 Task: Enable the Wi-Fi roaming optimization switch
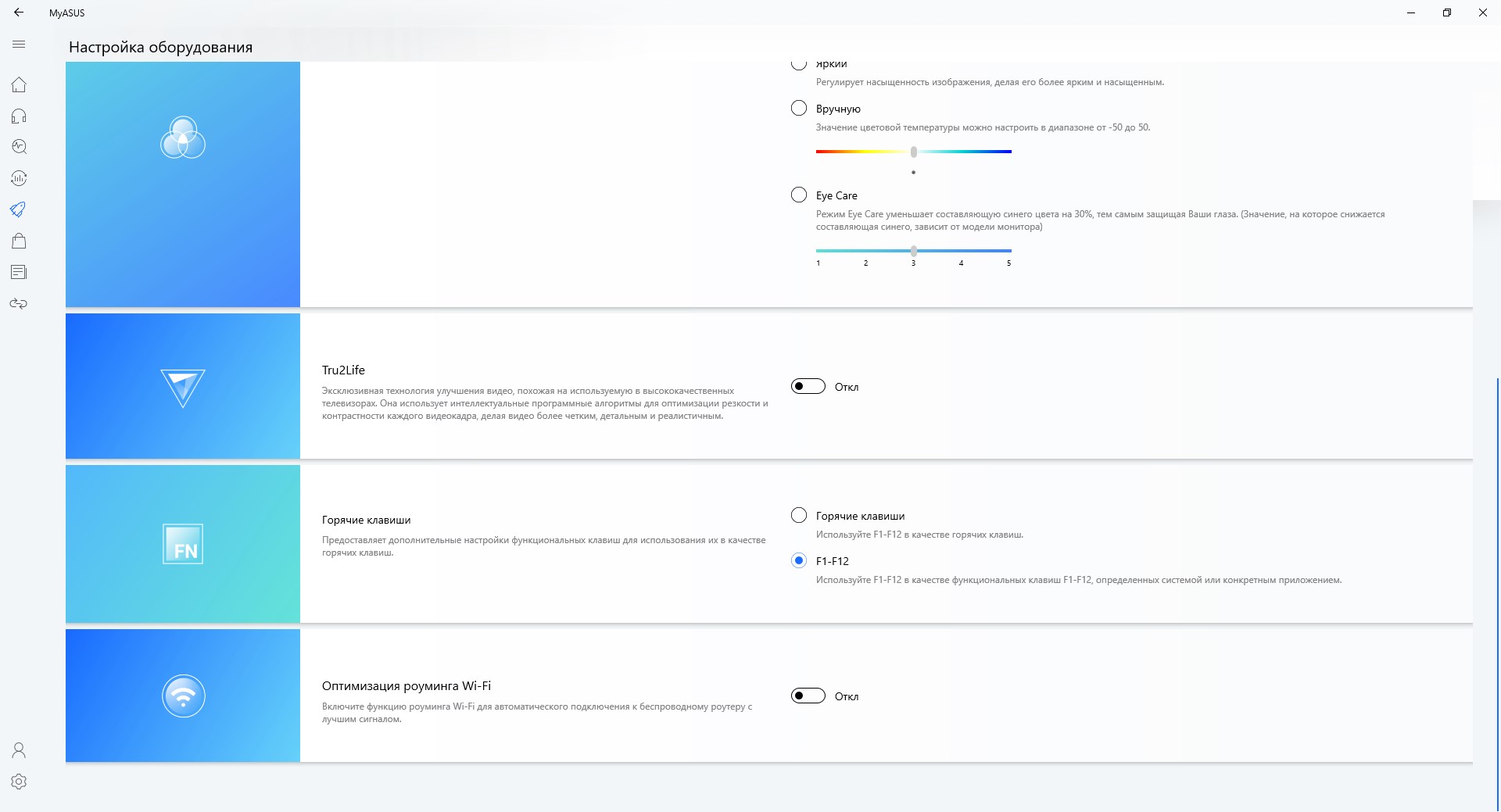(x=808, y=696)
